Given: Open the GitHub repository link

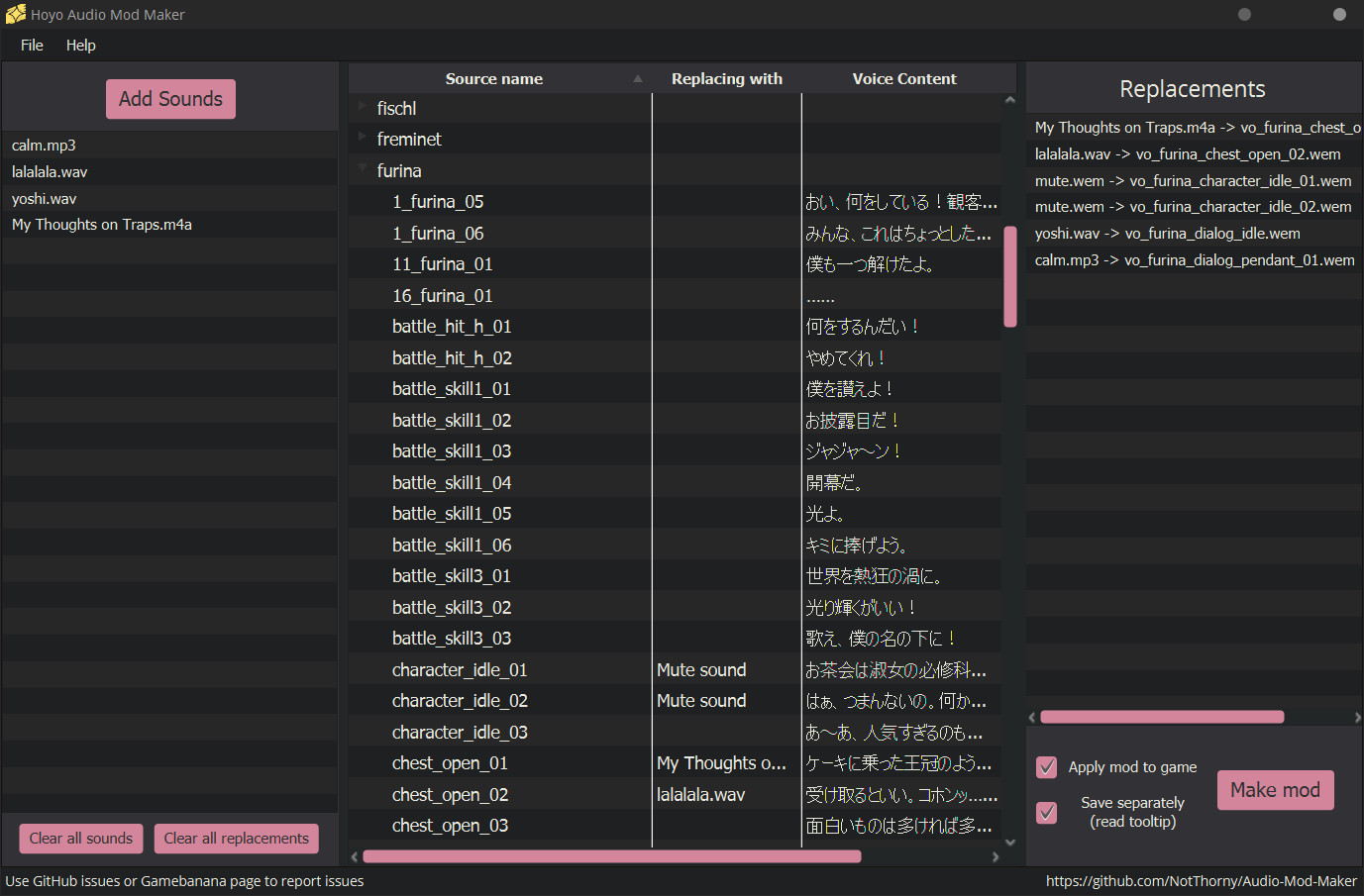Looking at the screenshot, I should 1202,880.
